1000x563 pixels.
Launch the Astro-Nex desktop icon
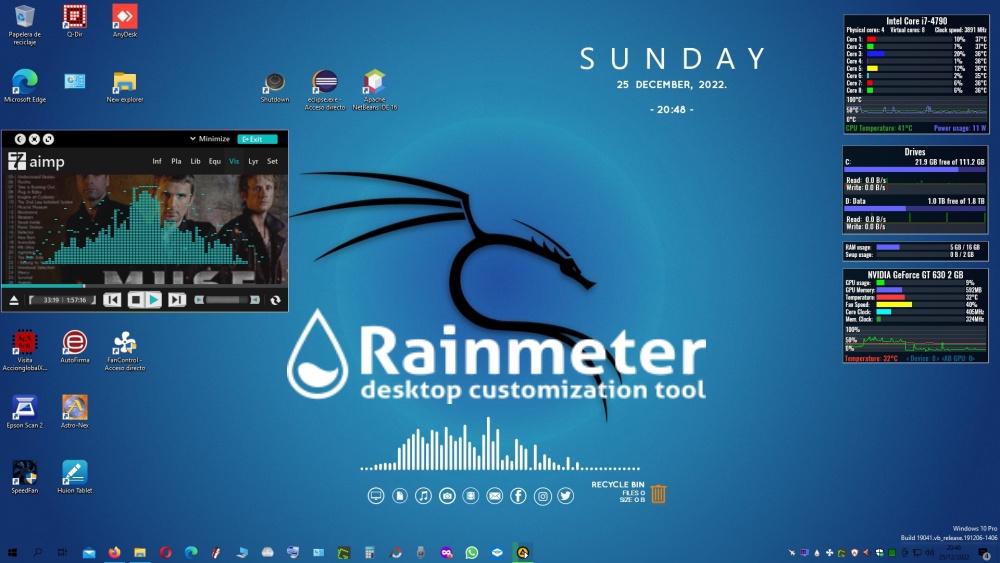click(75, 412)
